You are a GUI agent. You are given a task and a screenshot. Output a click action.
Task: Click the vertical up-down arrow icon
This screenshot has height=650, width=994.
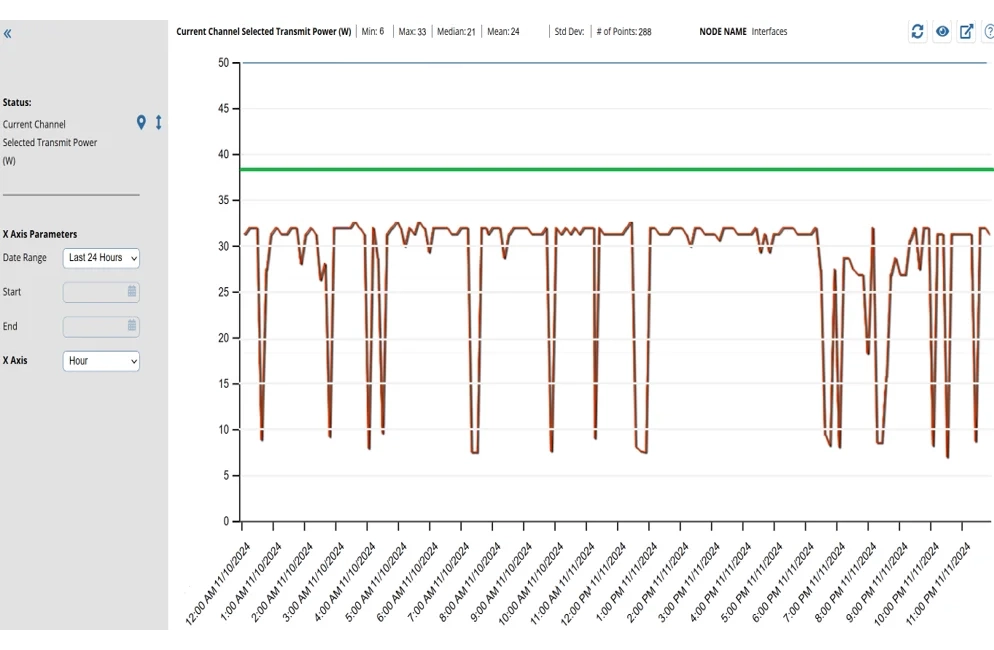[158, 123]
